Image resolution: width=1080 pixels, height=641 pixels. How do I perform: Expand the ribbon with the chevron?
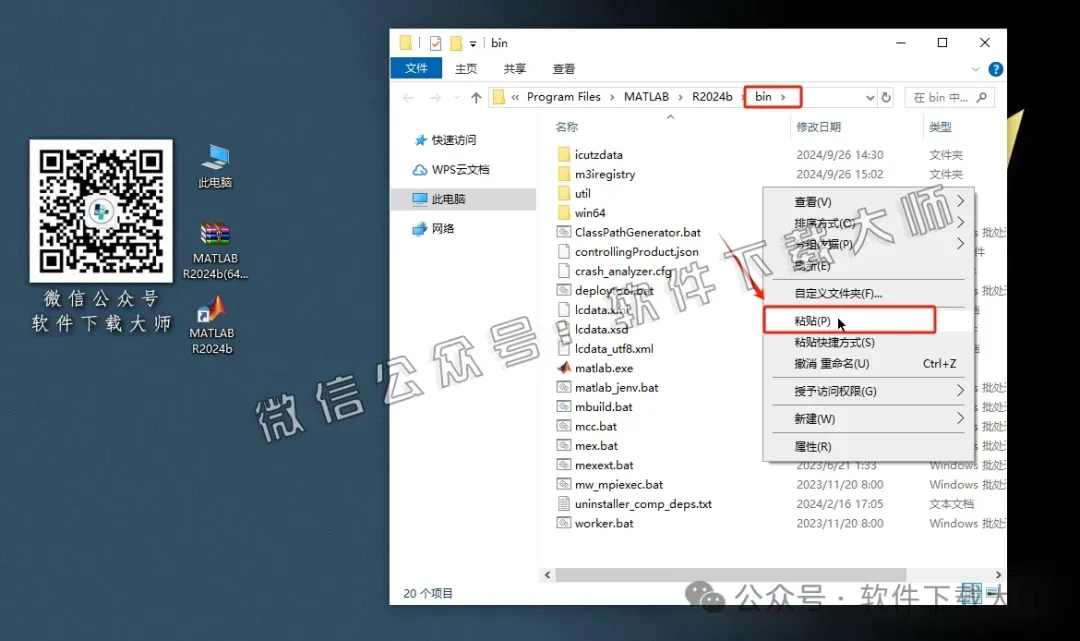(x=975, y=69)
